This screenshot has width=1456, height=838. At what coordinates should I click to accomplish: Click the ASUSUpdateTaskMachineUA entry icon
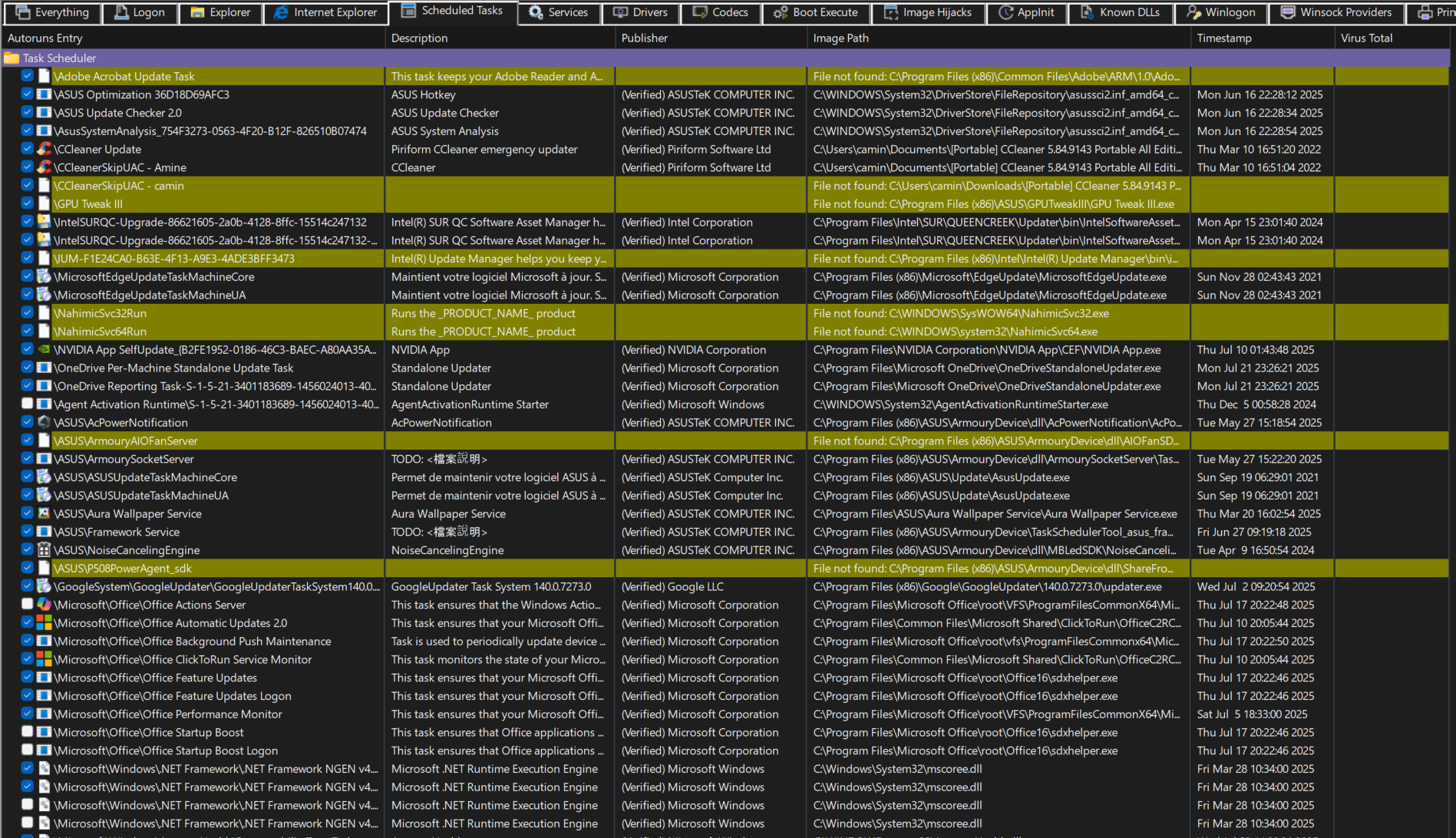pos(44,495)
